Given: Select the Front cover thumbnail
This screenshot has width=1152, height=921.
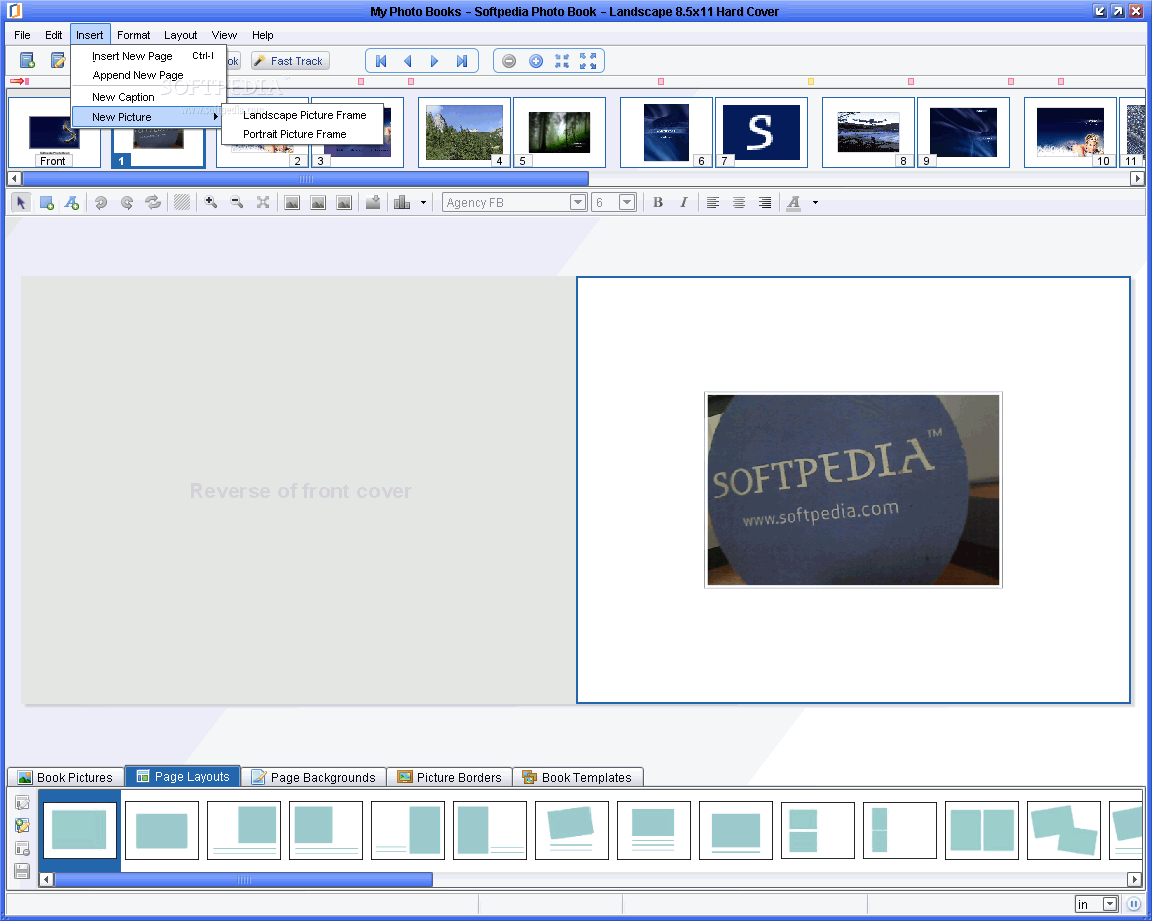Looking at the screenshot, I should click(54, 133).
